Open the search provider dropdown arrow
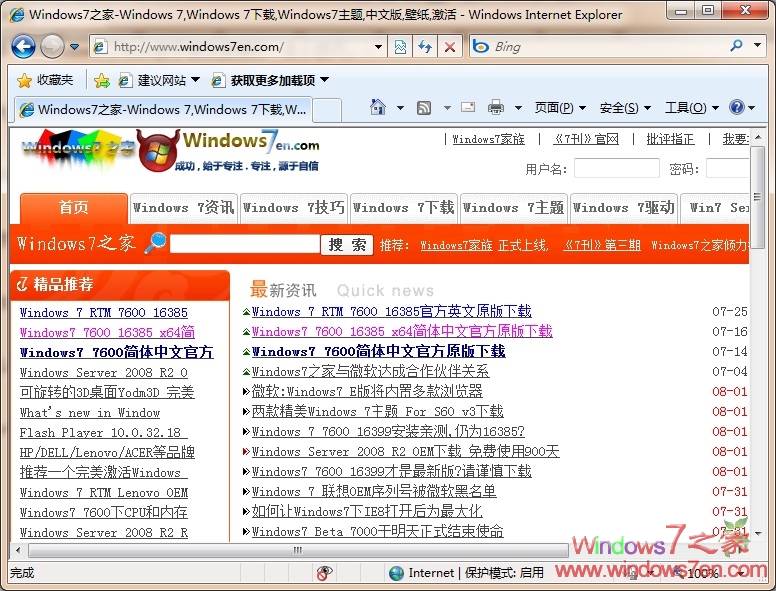 (x=757, y=45)
